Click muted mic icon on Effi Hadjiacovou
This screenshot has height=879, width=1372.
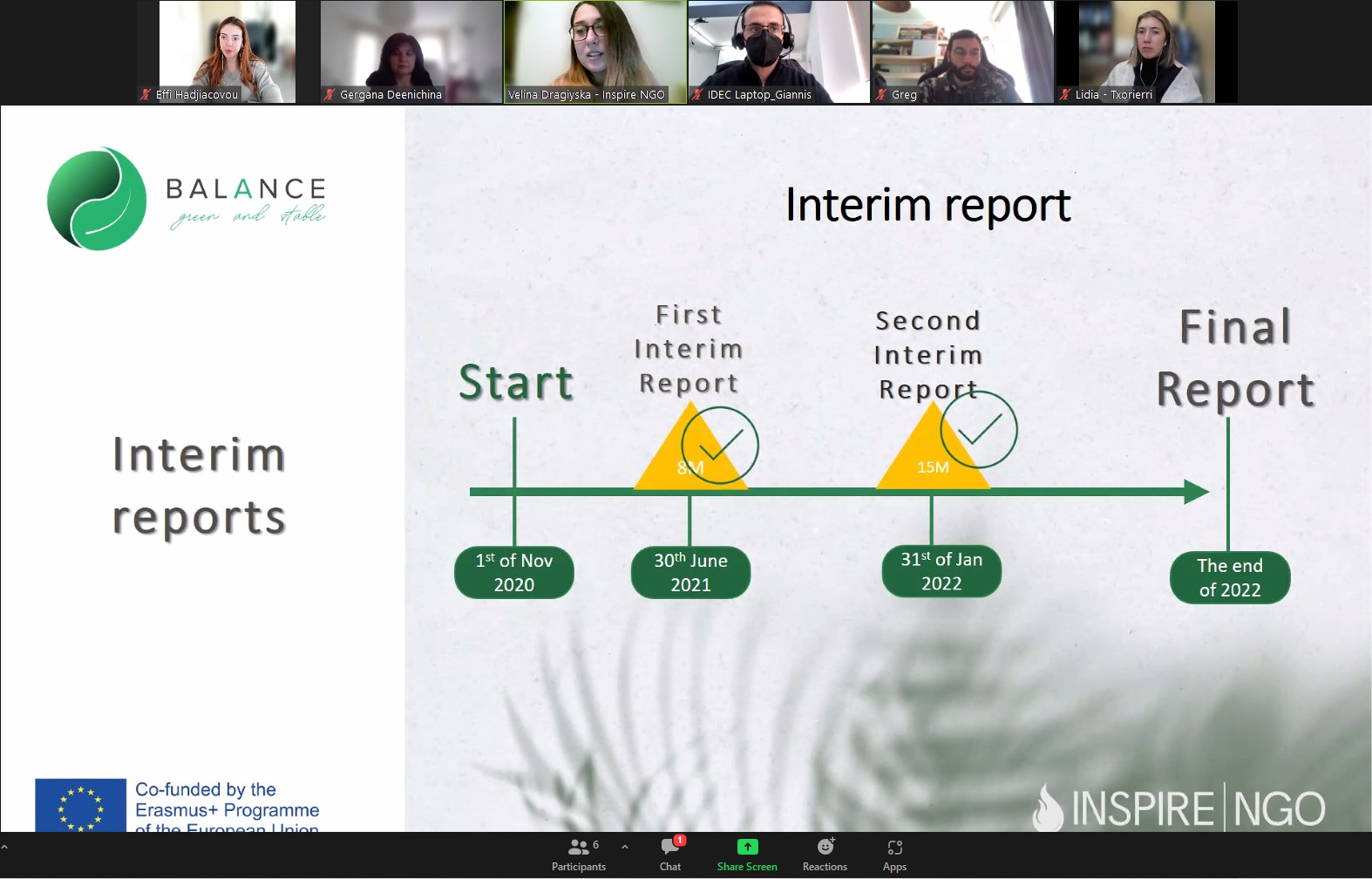pyautogui.click(x=146, y=94)
